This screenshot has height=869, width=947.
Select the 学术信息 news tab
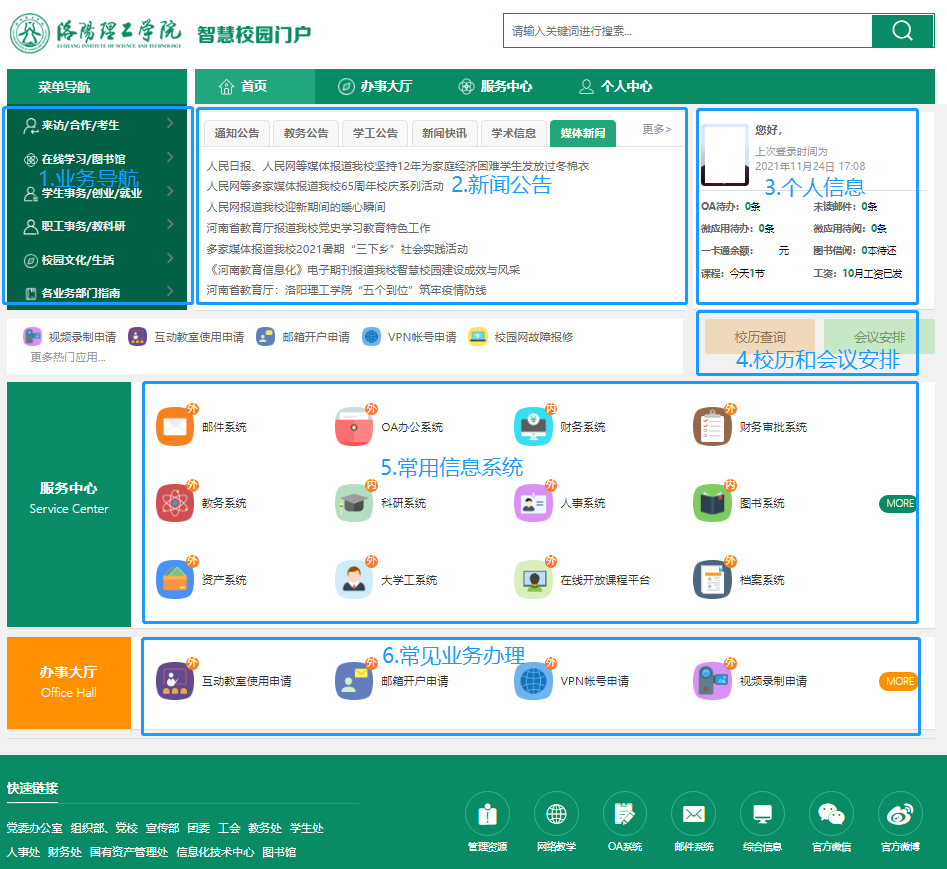pos(513,133)
